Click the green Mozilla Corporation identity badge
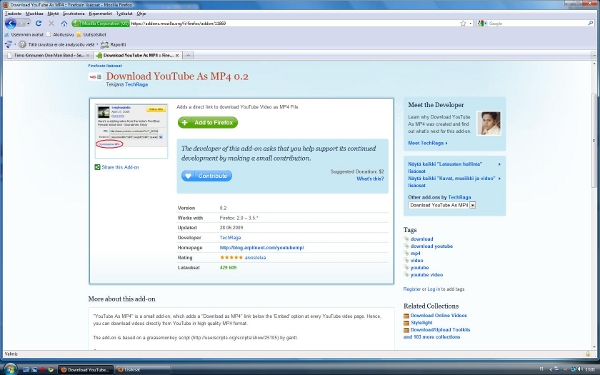The image size is (600, 375). coord(101,23)
